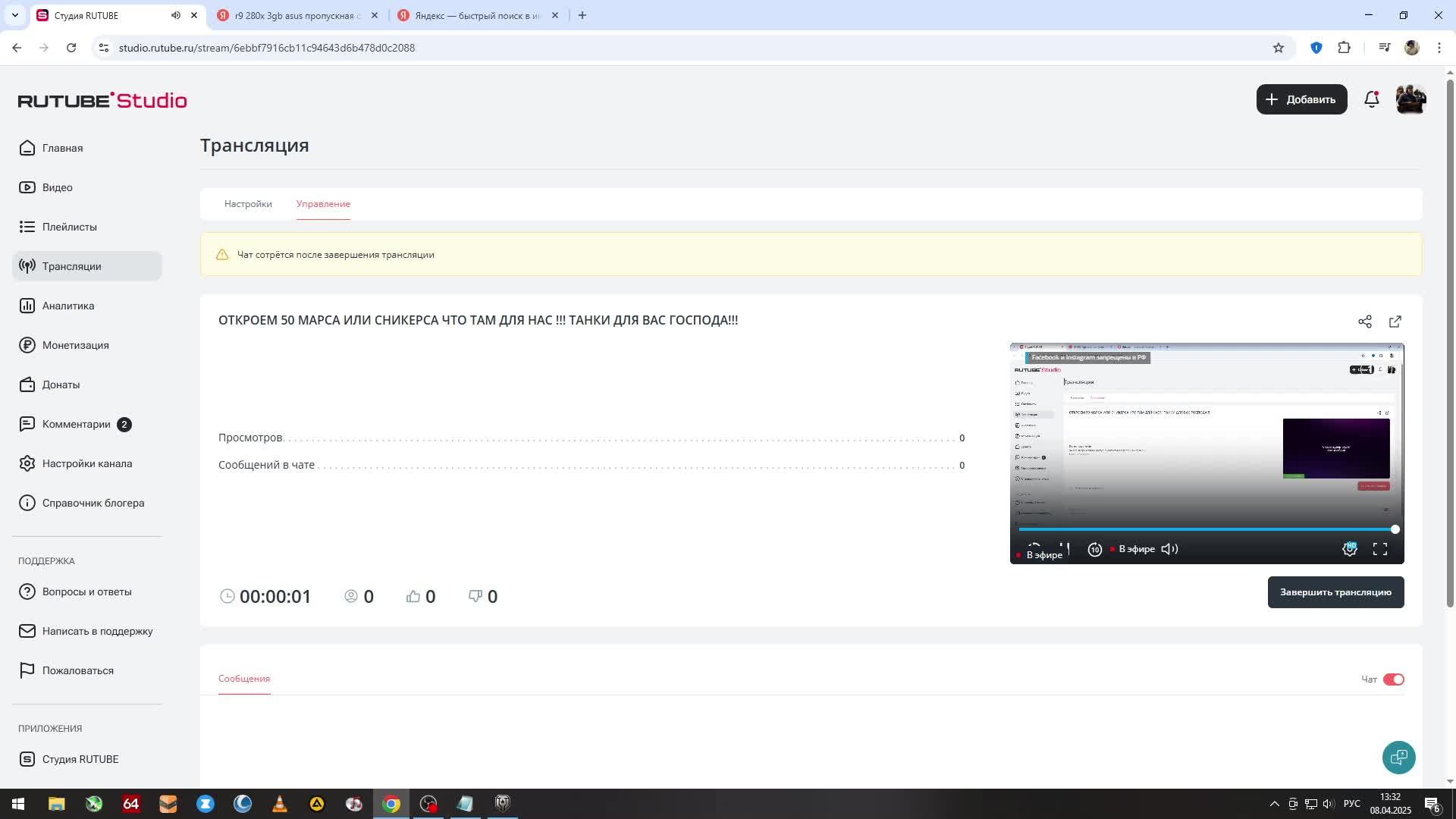Expand the browser tab search chevron
The height and width of the screenshot is (819, 1456).
click(x=14, y=15)
